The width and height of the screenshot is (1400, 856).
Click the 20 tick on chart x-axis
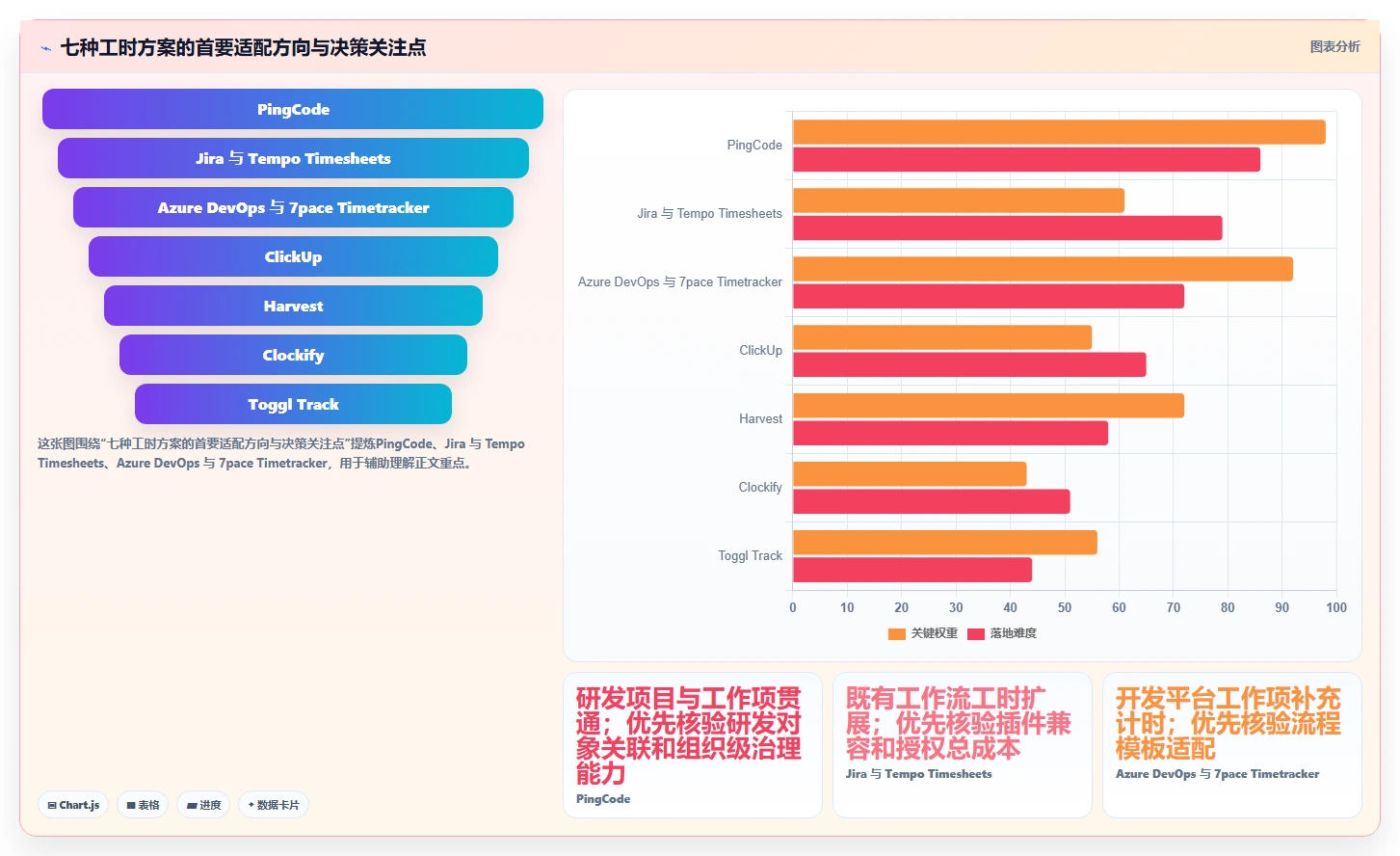[902, 607]
